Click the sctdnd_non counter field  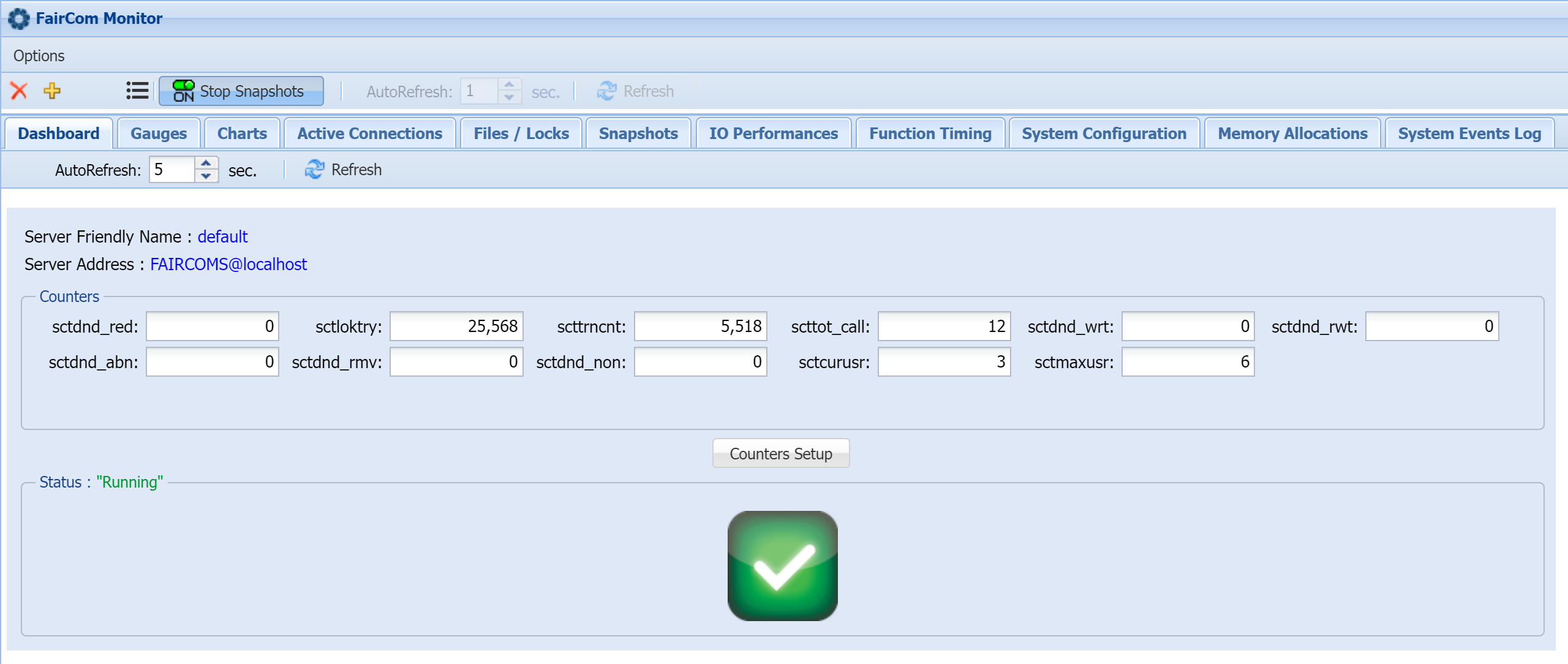pos(701,362)
